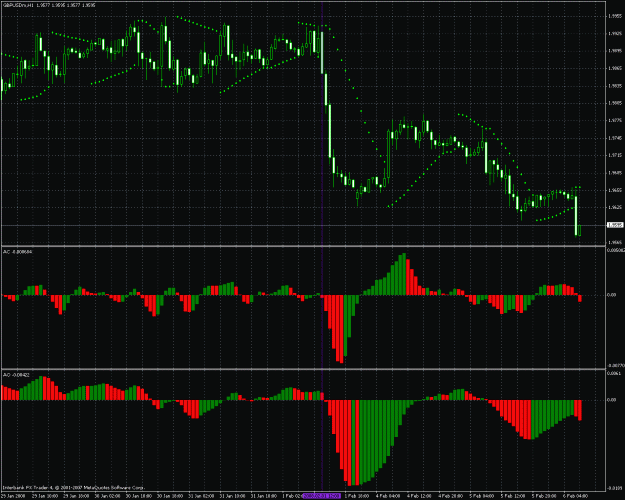This screenshot has width=625, height=500.
Task: Click the 5 Feb 12:00 time axis label
Action: [x=513, y=496]
